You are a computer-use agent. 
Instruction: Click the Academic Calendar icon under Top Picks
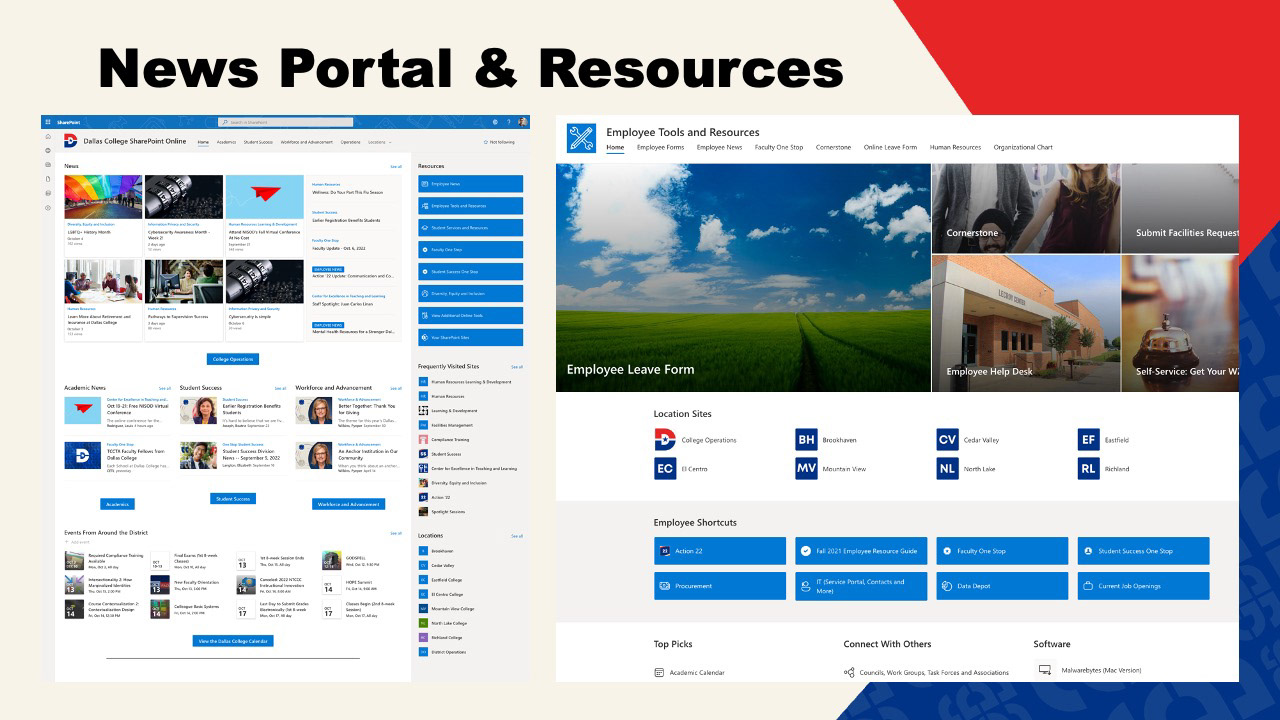[x=659, y=673]
